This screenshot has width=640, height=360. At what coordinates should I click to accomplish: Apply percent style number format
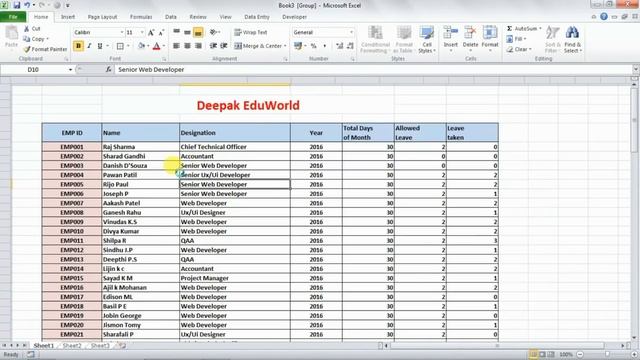coord(313,46)
